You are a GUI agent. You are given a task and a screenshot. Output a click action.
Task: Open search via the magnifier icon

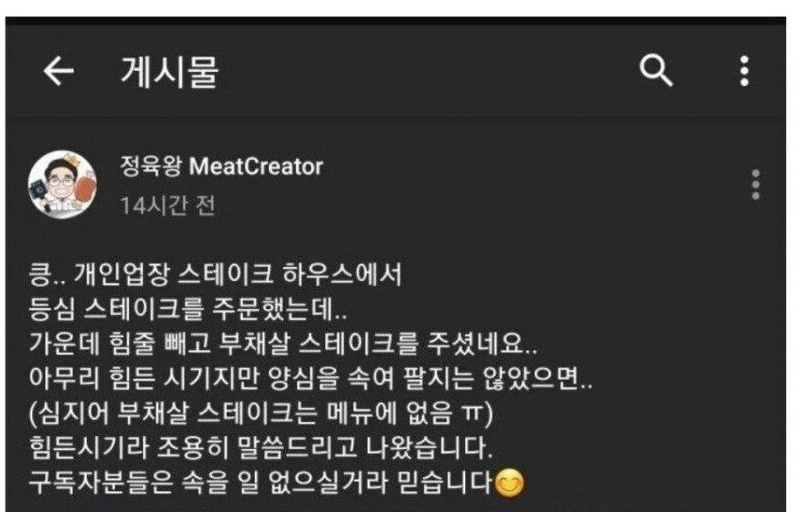pyautogui.click(x=656, y=71)
